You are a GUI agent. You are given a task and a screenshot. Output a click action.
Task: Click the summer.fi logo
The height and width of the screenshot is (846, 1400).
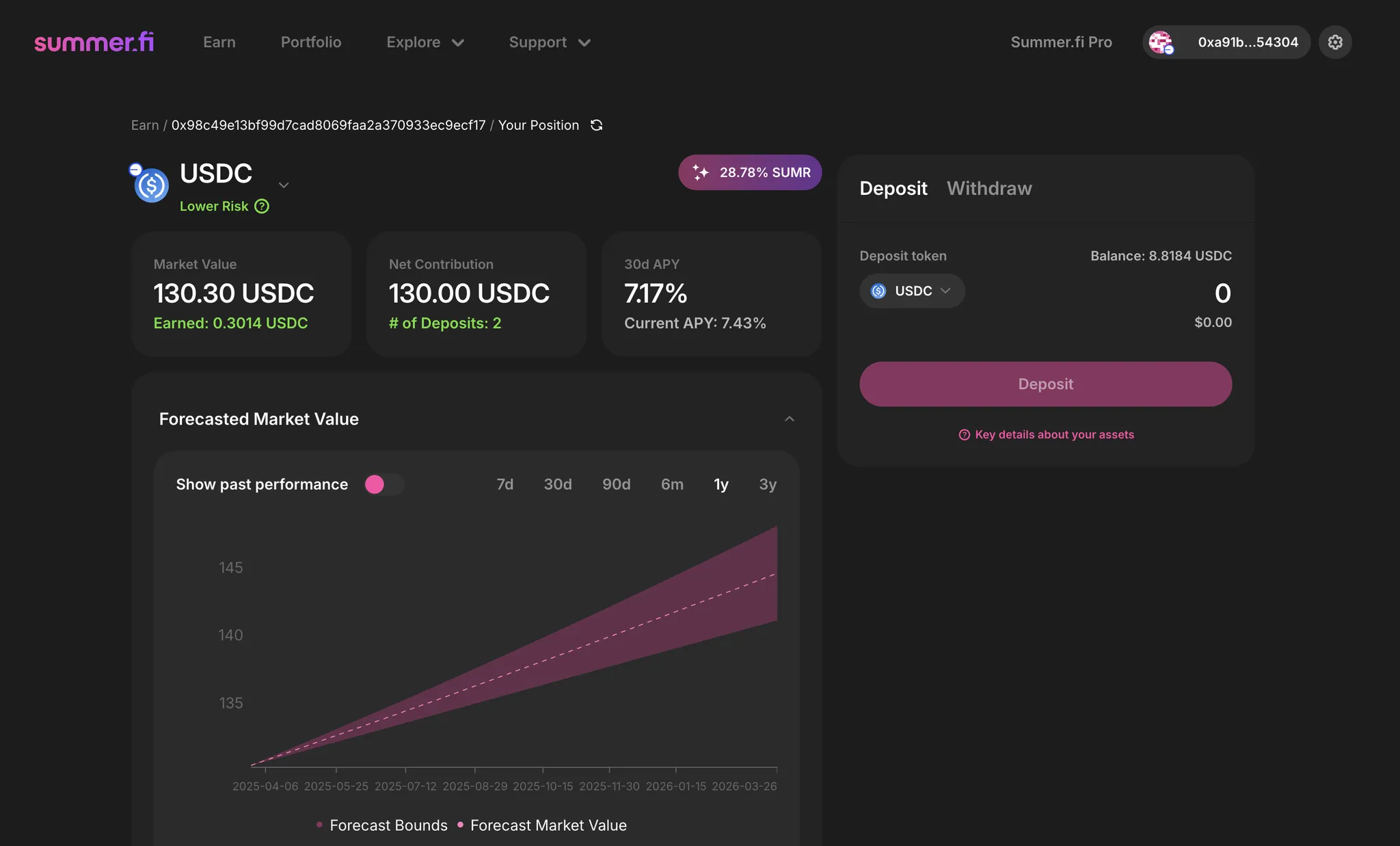pyautogui.click(x=94, y=42)
